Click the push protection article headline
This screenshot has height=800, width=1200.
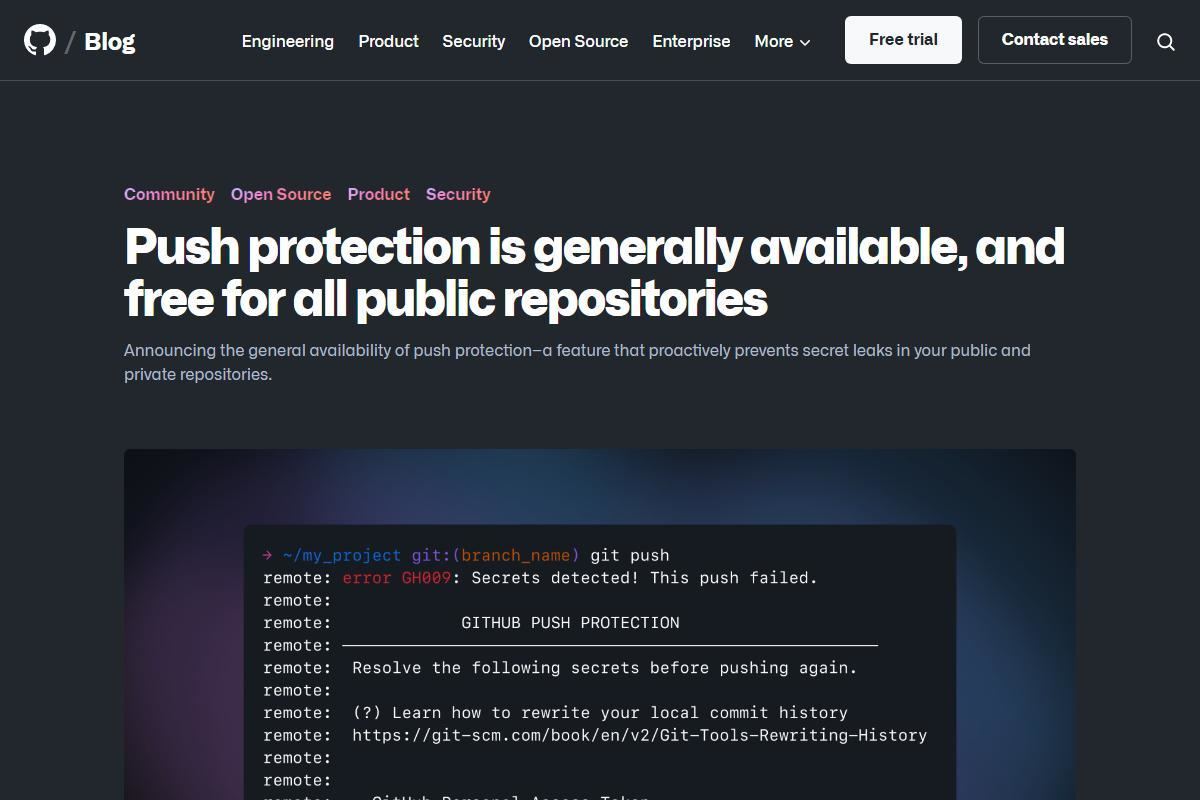point(595,272)
